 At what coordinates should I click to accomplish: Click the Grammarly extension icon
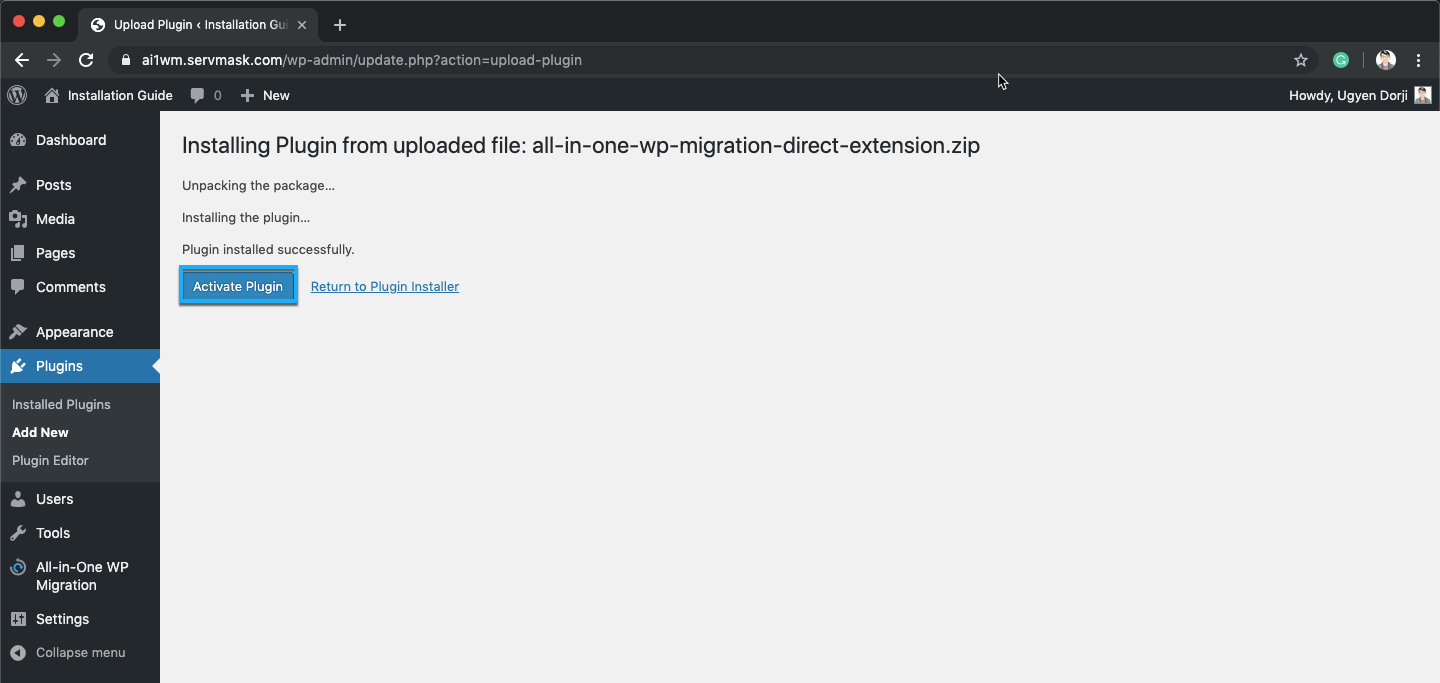[1341, 60]
